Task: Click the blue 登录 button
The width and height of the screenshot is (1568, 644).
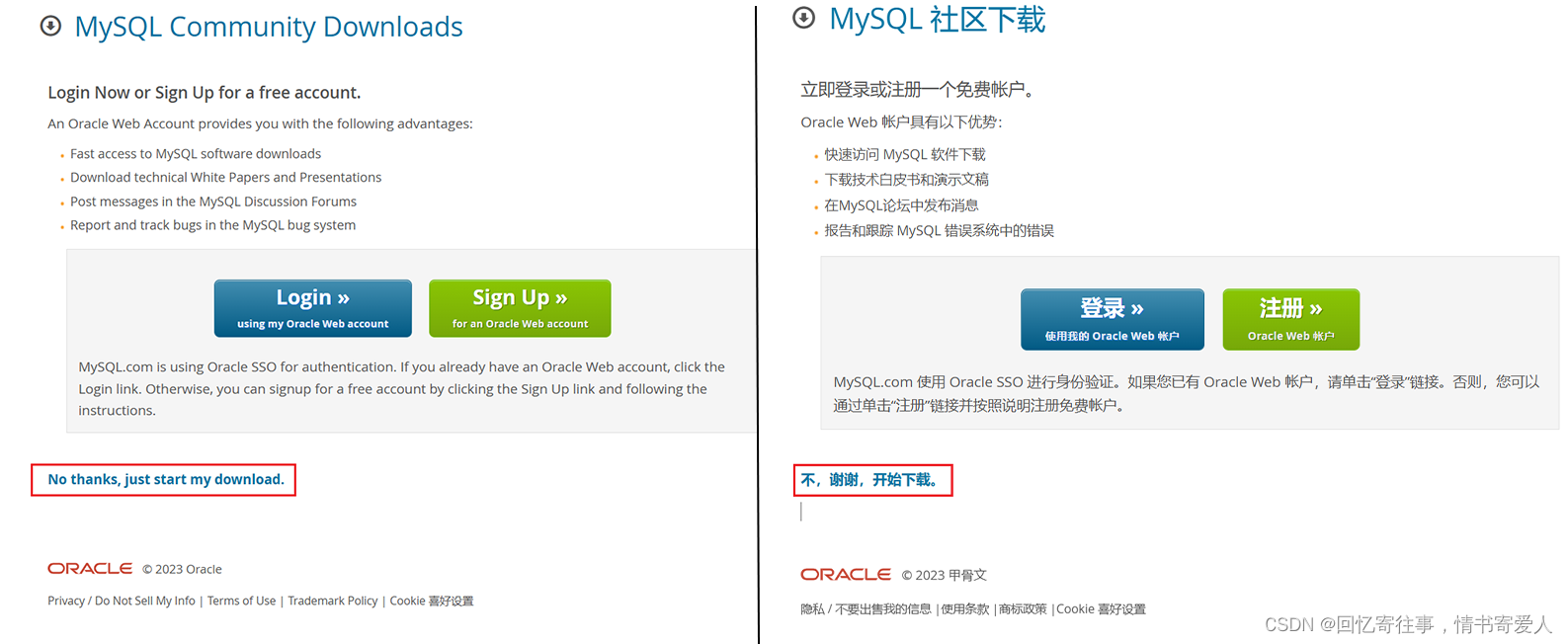Action: pyautogui.click(x=1113, y=319)
